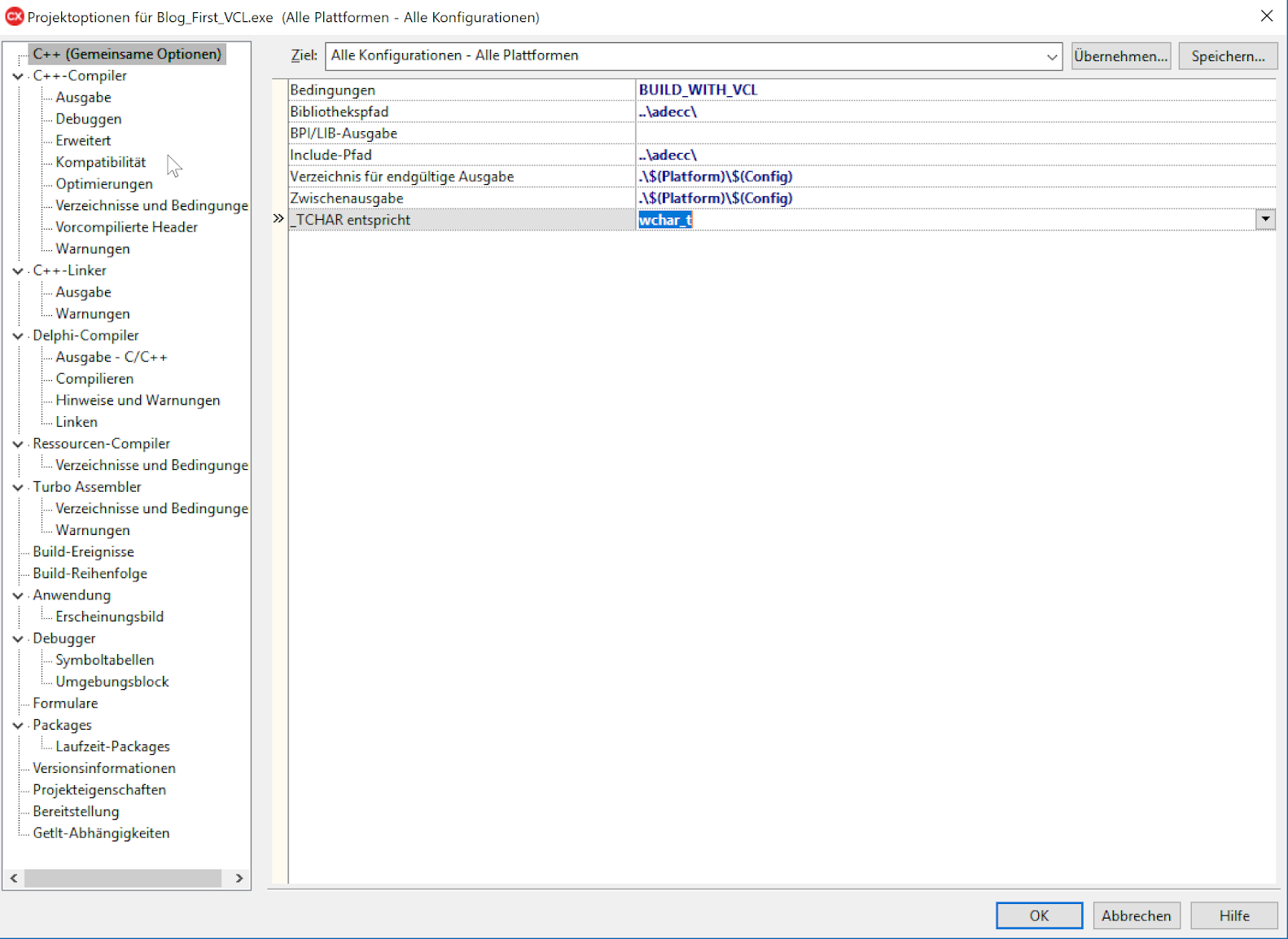Click the OK button

click(x=1039, y=915)
